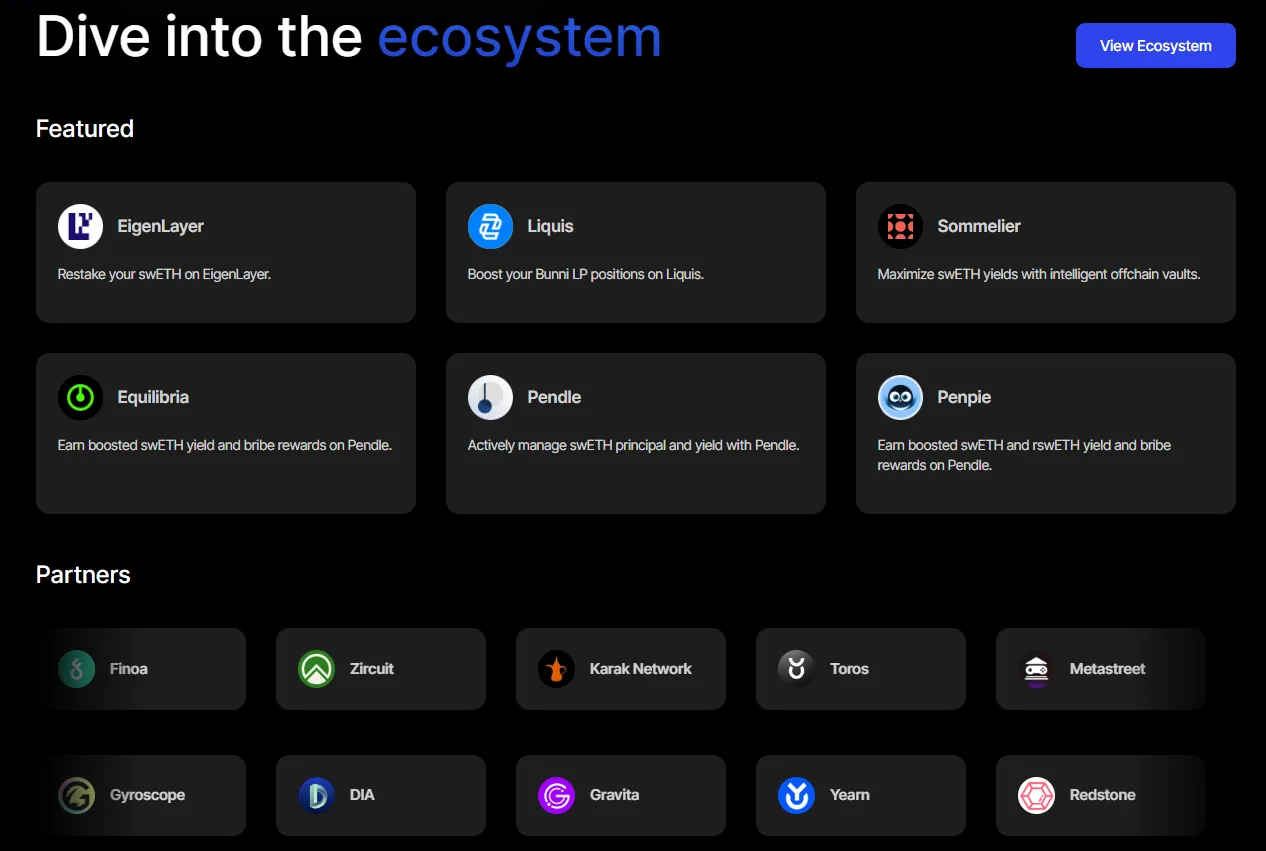1266x851 pixels.
Task: Select the Finoa partner card
Action: 140,669
